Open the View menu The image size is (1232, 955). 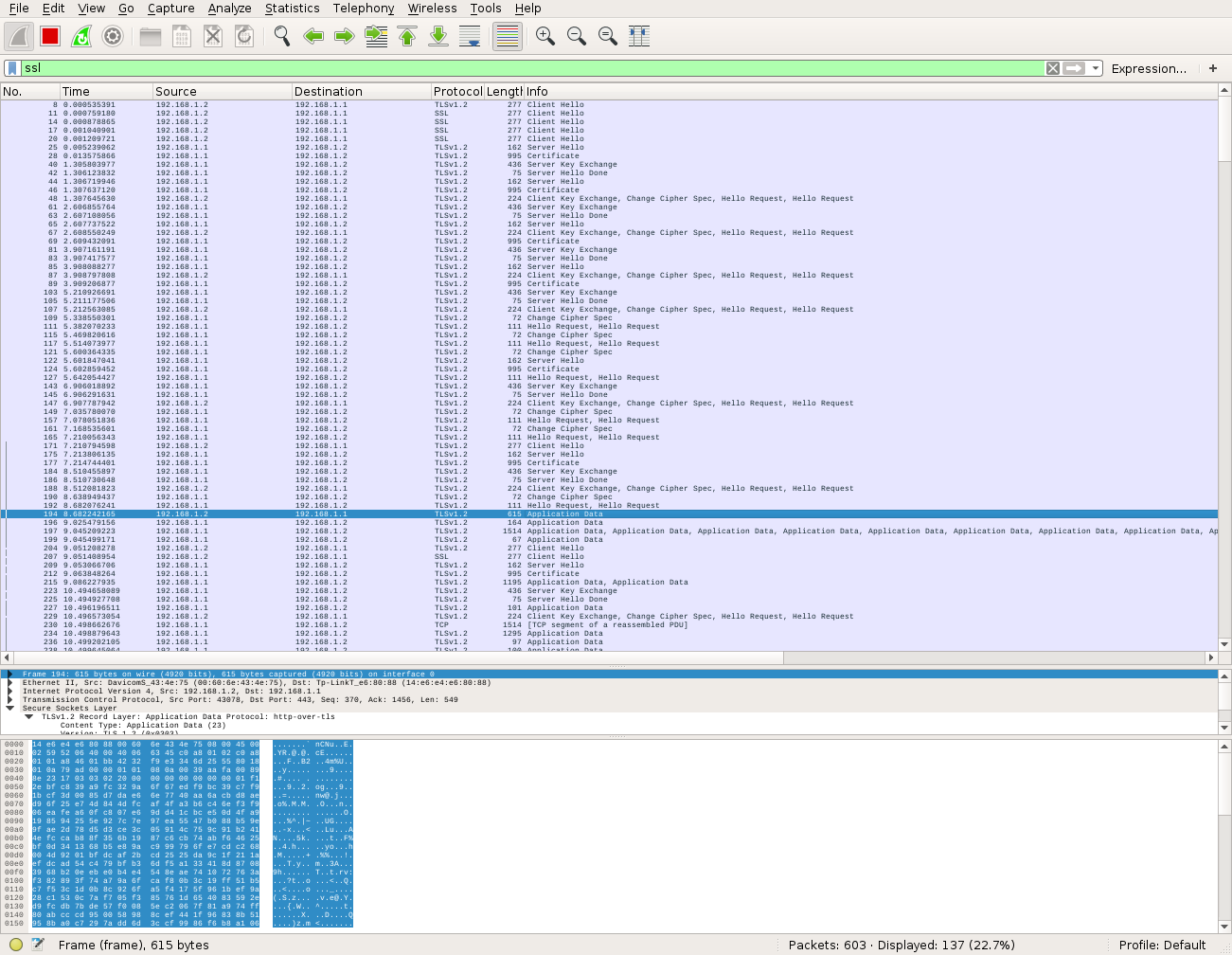[92, 8]
